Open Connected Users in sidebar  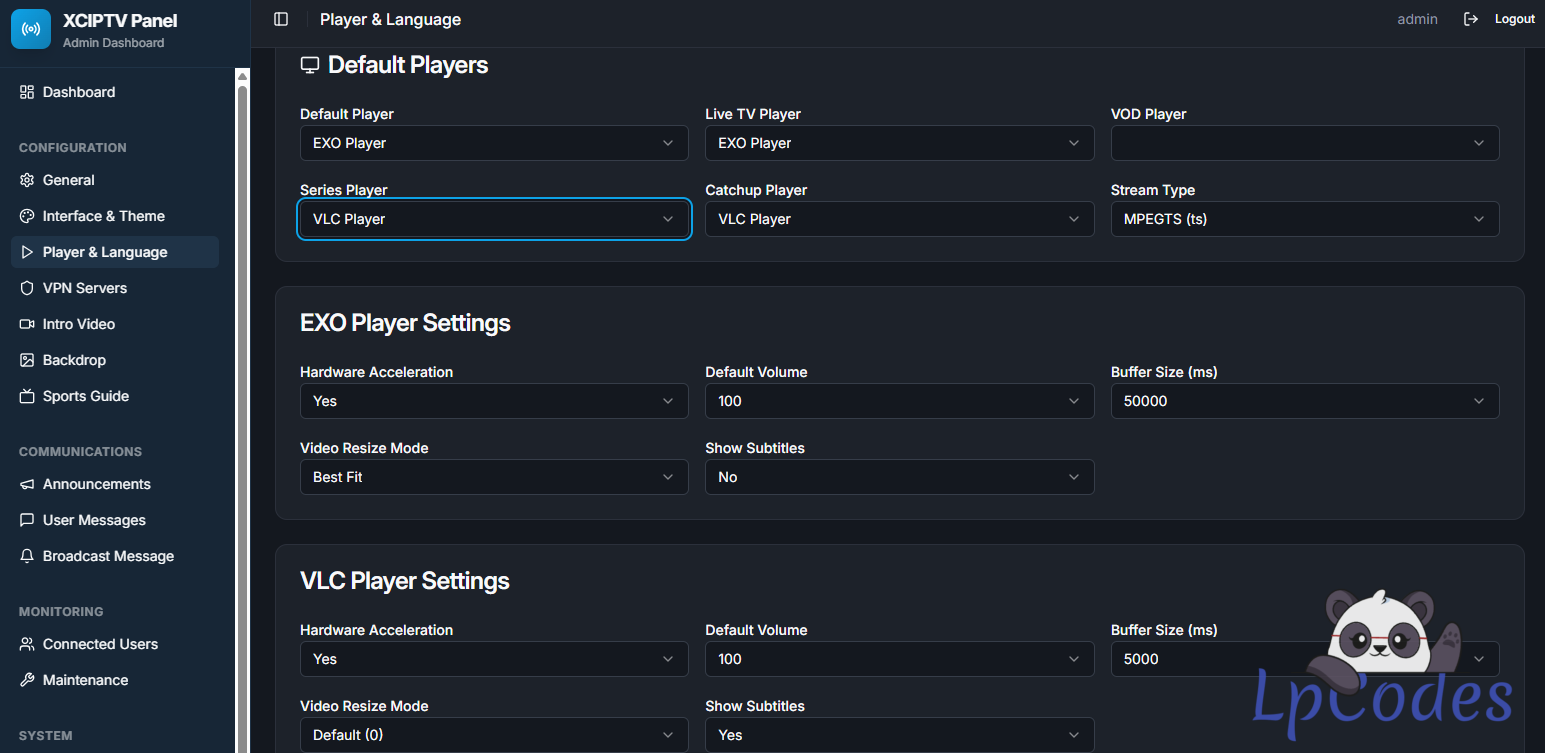click(x=100, y=644)
